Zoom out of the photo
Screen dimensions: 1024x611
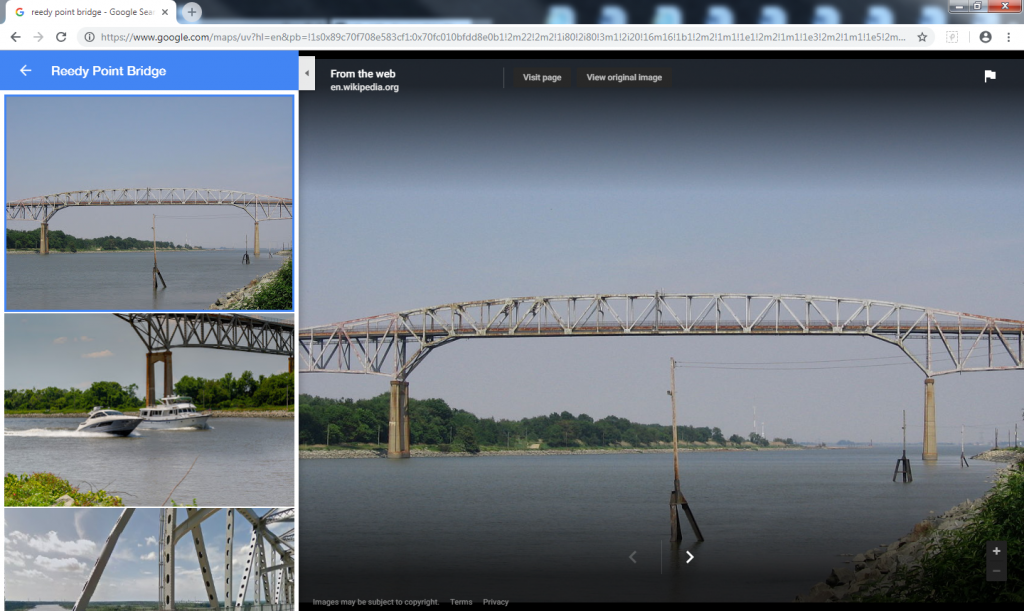(x=995, y=571)
